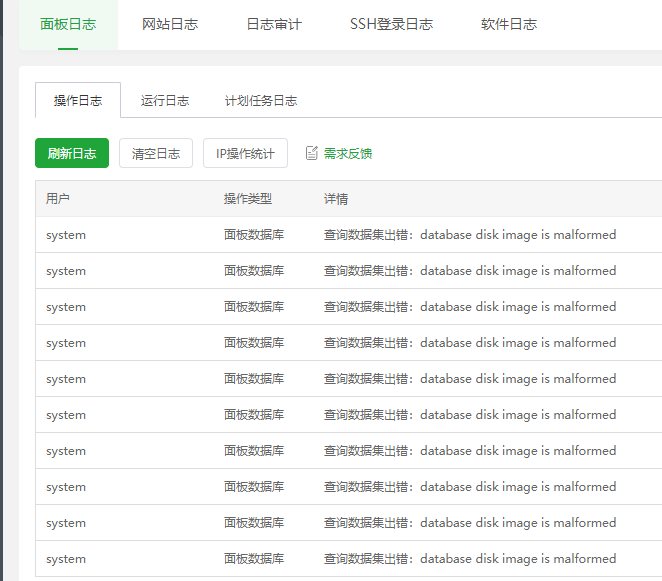Open the SSH登录日志 tab
The width and height of the screenshot is (662, 581).
tap(391, 24)
